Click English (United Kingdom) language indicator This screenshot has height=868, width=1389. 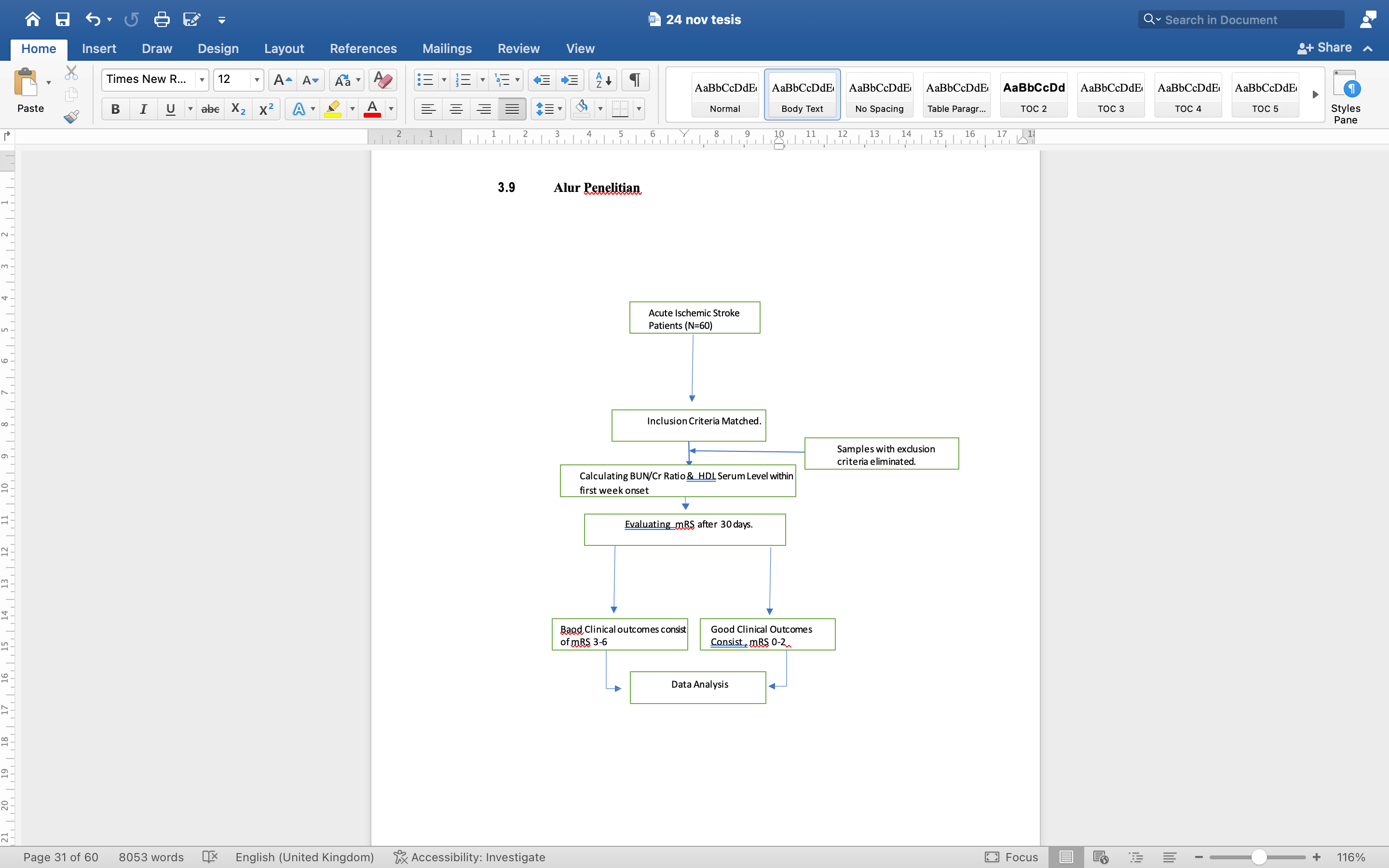[305, 856]
